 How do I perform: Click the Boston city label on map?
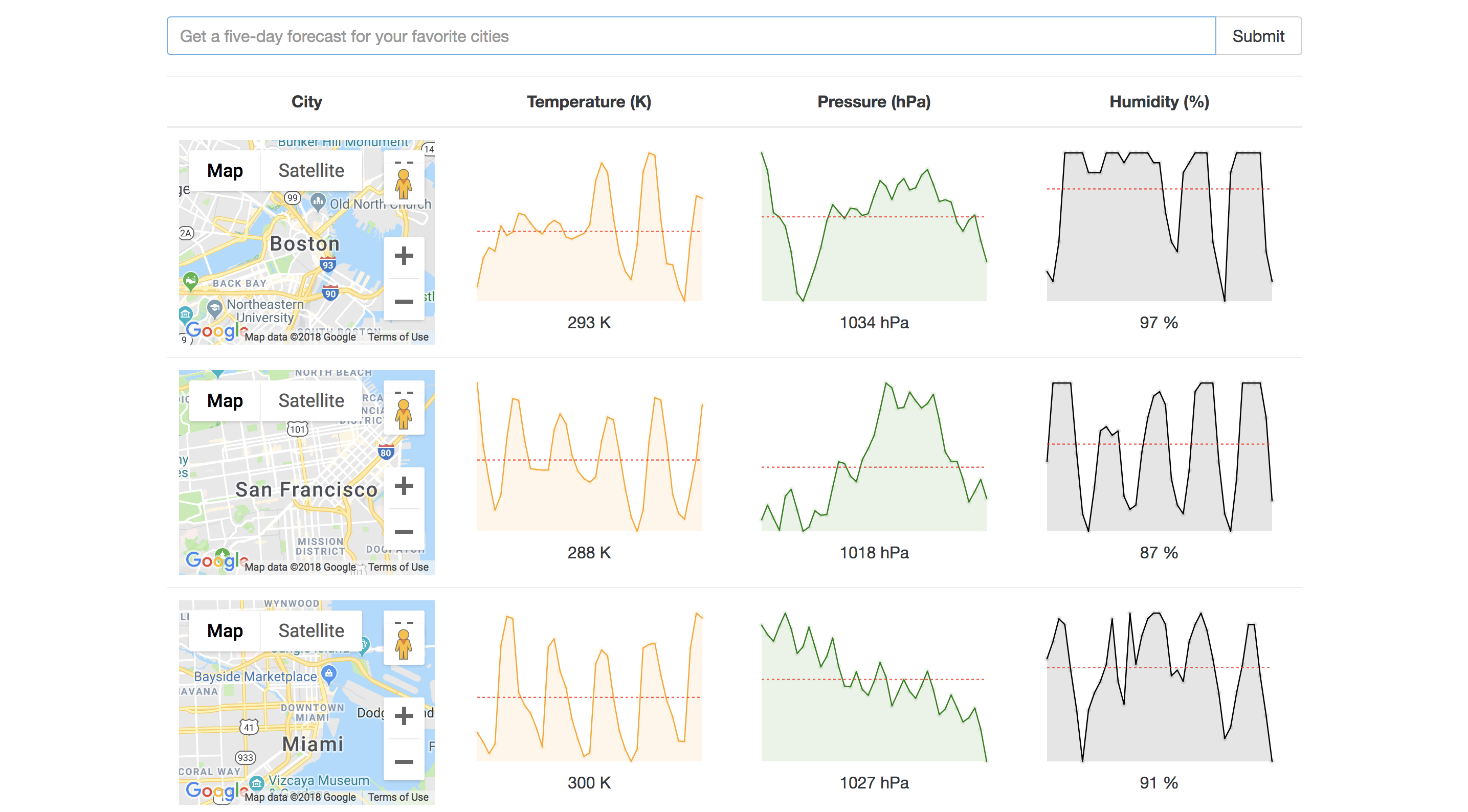[x=305, y=243]
